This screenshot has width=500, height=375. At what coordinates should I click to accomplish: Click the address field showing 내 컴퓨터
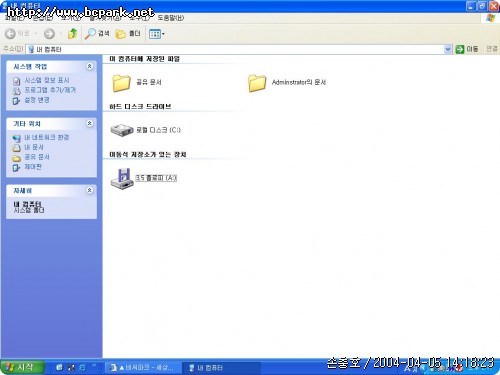pyautogui.click(x=235, y=49)
